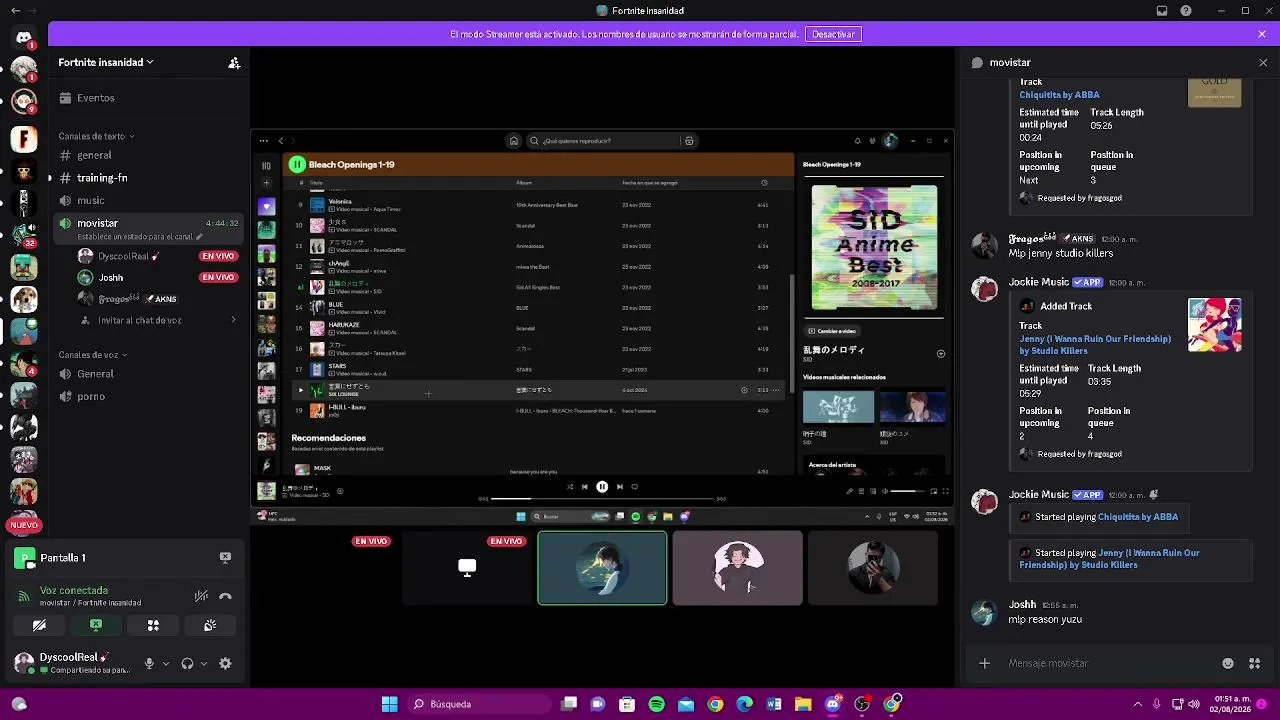Viewport: 1280px width, 720px height.
Task: Click the Liked Songs heart in streamed Spotify sidebar
Action: click(x=266, y=206)
